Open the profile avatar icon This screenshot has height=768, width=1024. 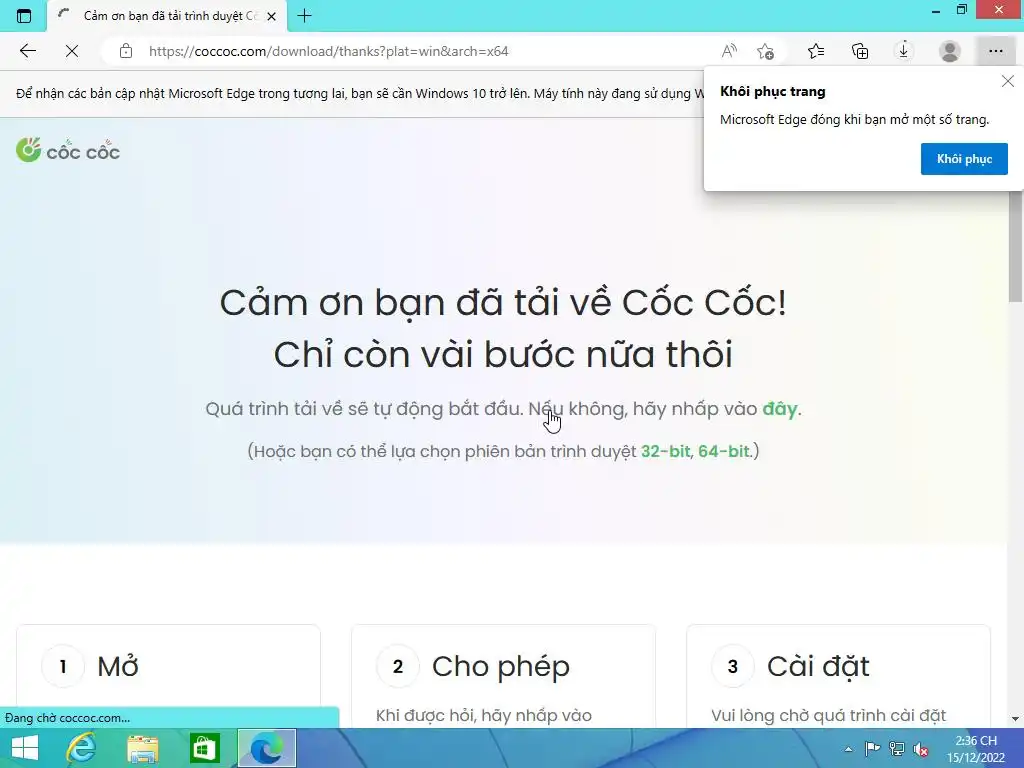(x=950, y=51)
